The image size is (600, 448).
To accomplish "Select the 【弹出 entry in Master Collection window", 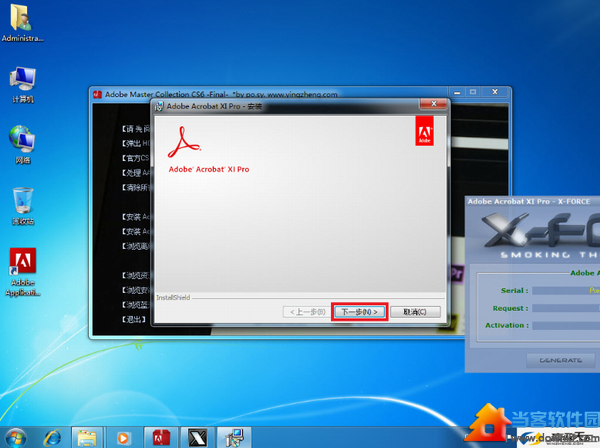I will (135, 142).
